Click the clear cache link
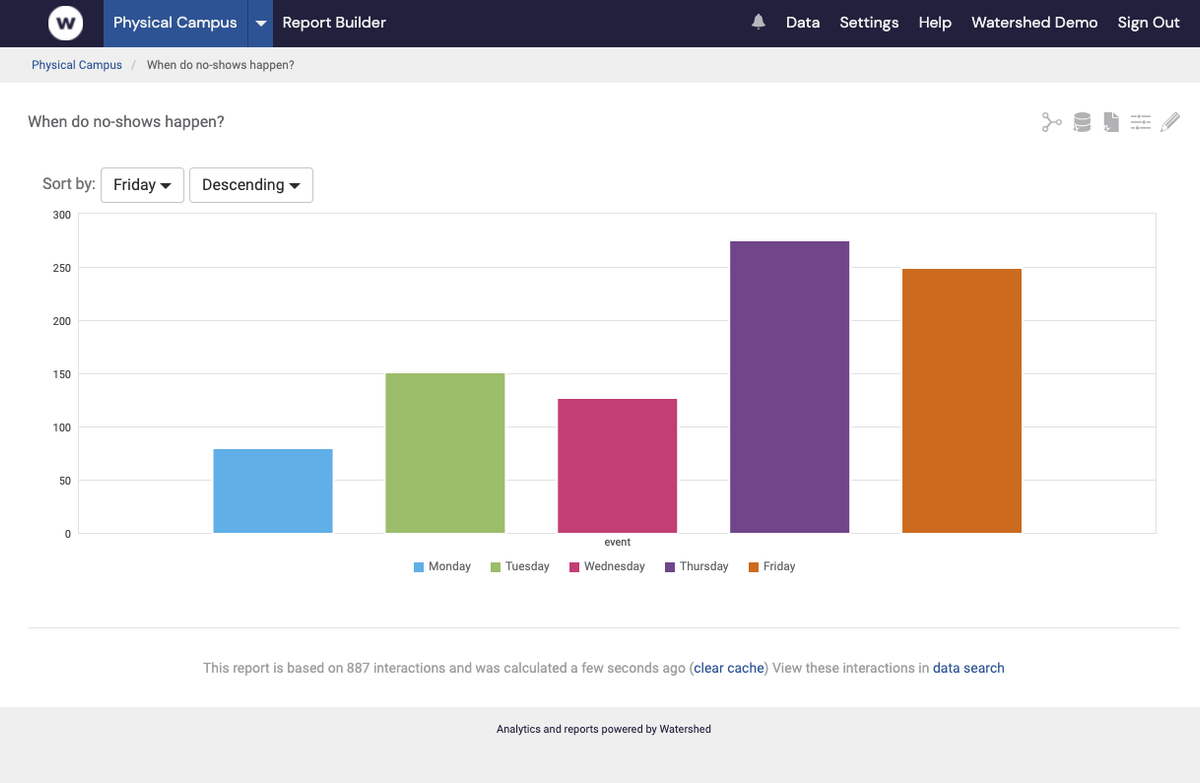 click(x=728, y=668)
